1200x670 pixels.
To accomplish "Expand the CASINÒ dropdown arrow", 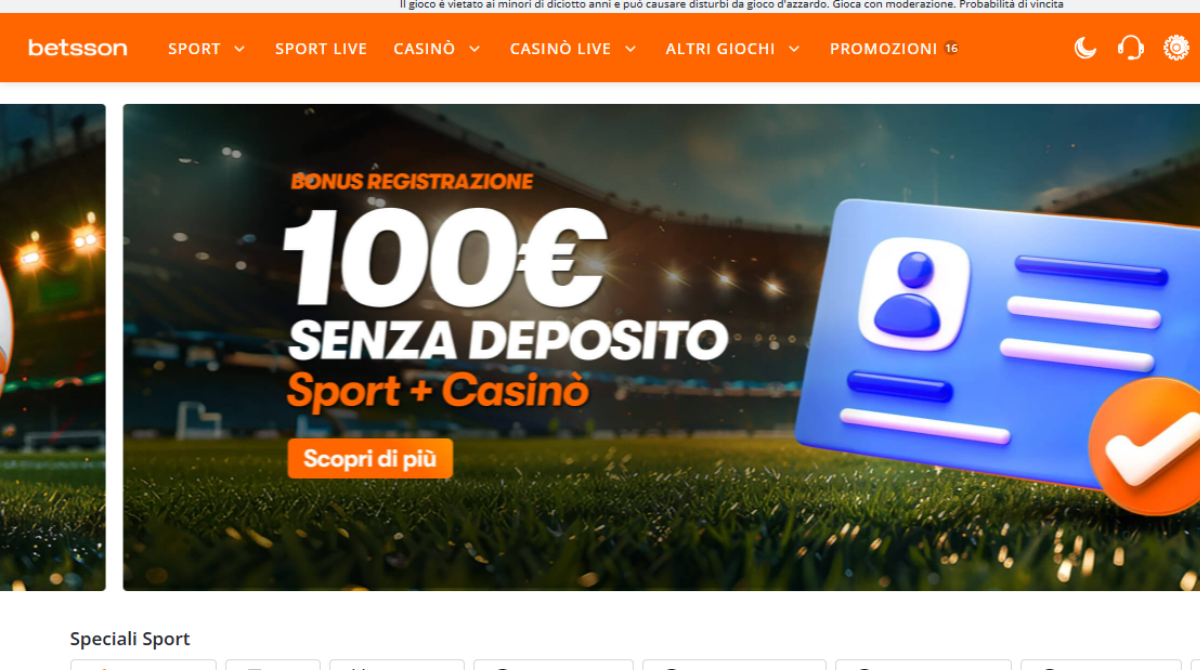I will tap(474, 48).
